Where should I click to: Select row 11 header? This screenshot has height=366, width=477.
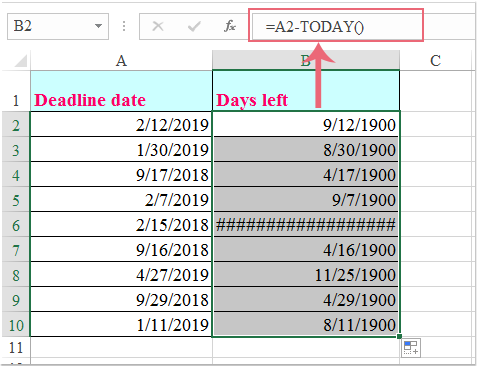[16, 348]
